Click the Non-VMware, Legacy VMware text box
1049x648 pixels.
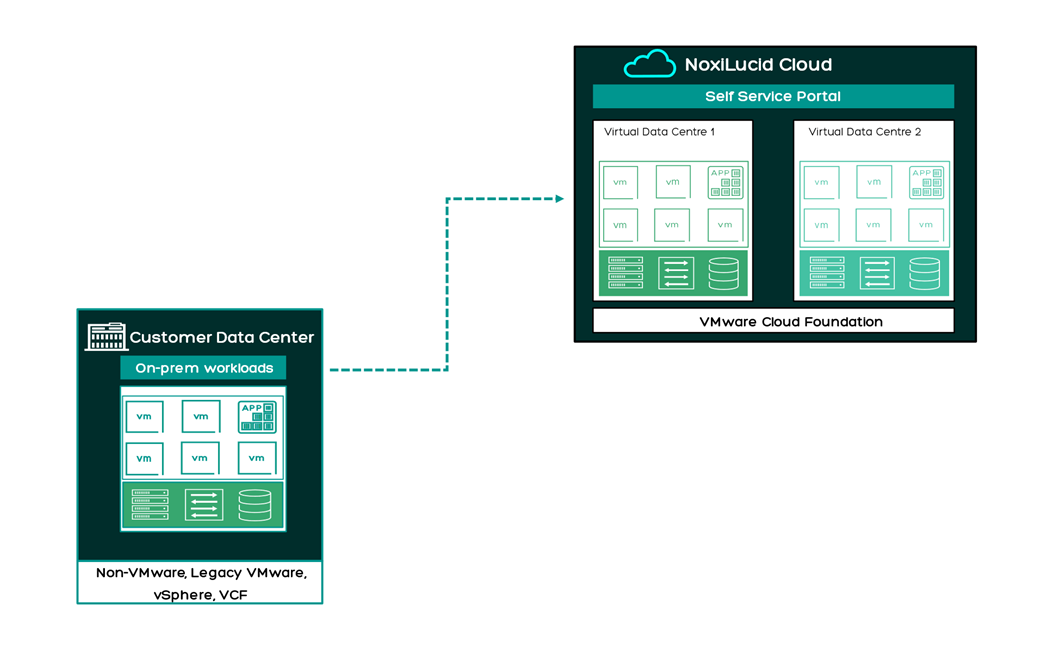pyautogui.click(x=200, y=583)
